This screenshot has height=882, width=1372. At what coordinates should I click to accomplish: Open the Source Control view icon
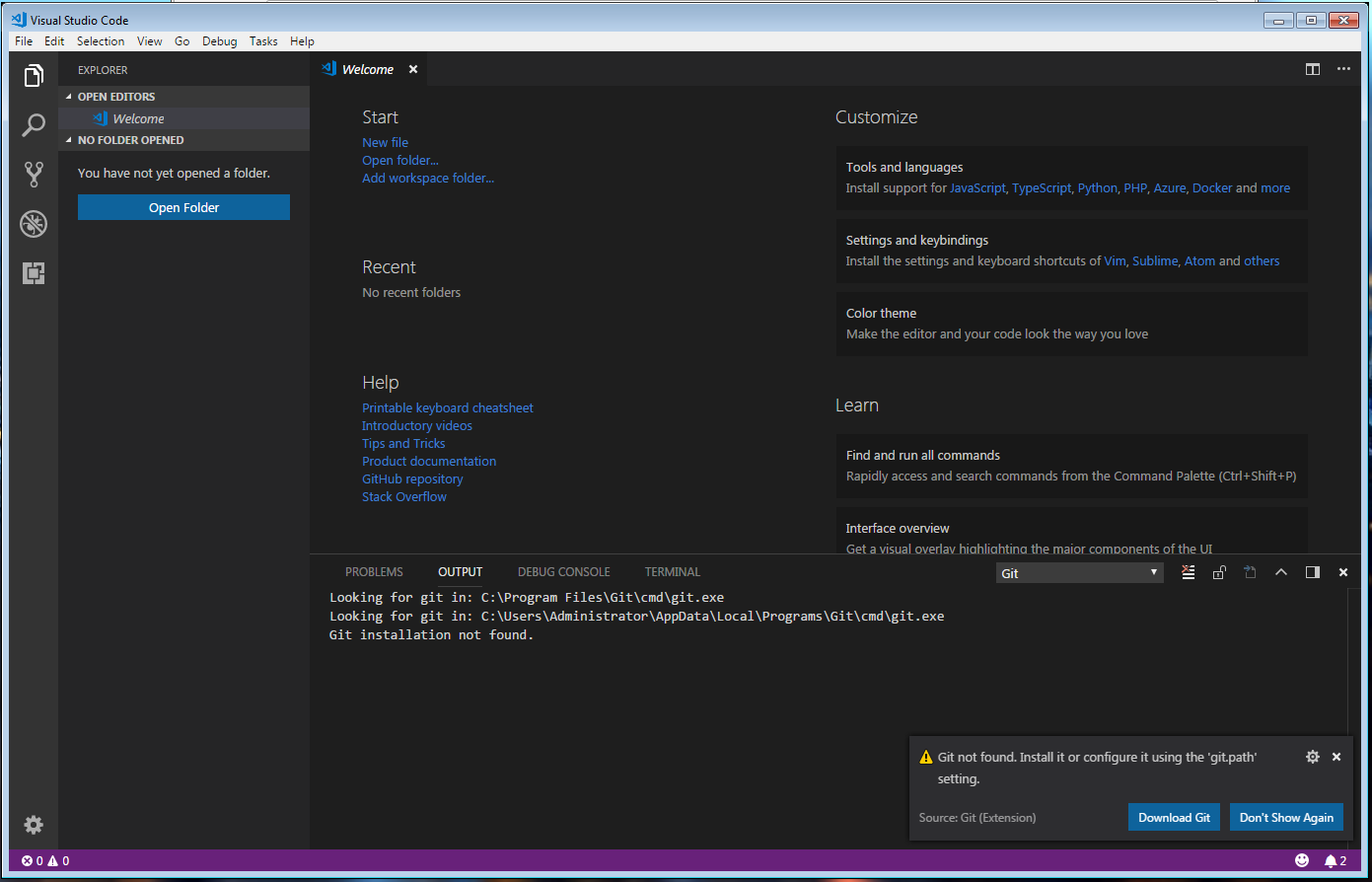34,175
